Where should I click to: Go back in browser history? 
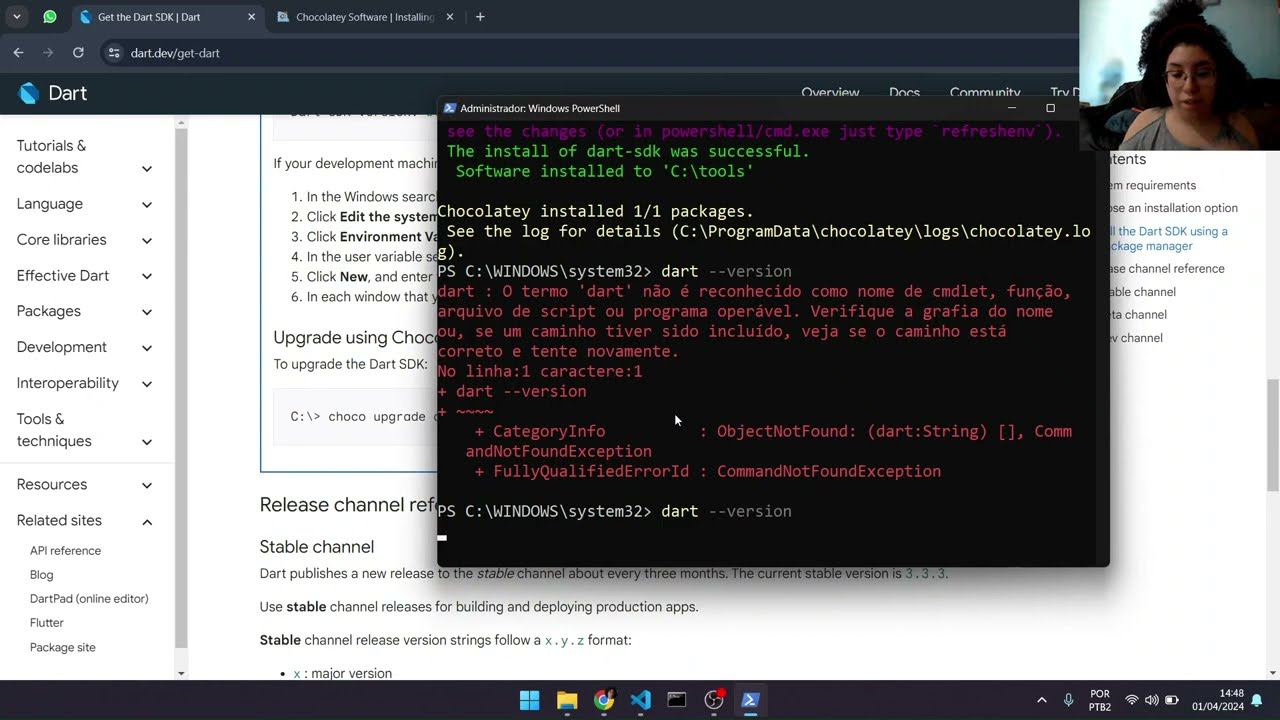[18, 53]
